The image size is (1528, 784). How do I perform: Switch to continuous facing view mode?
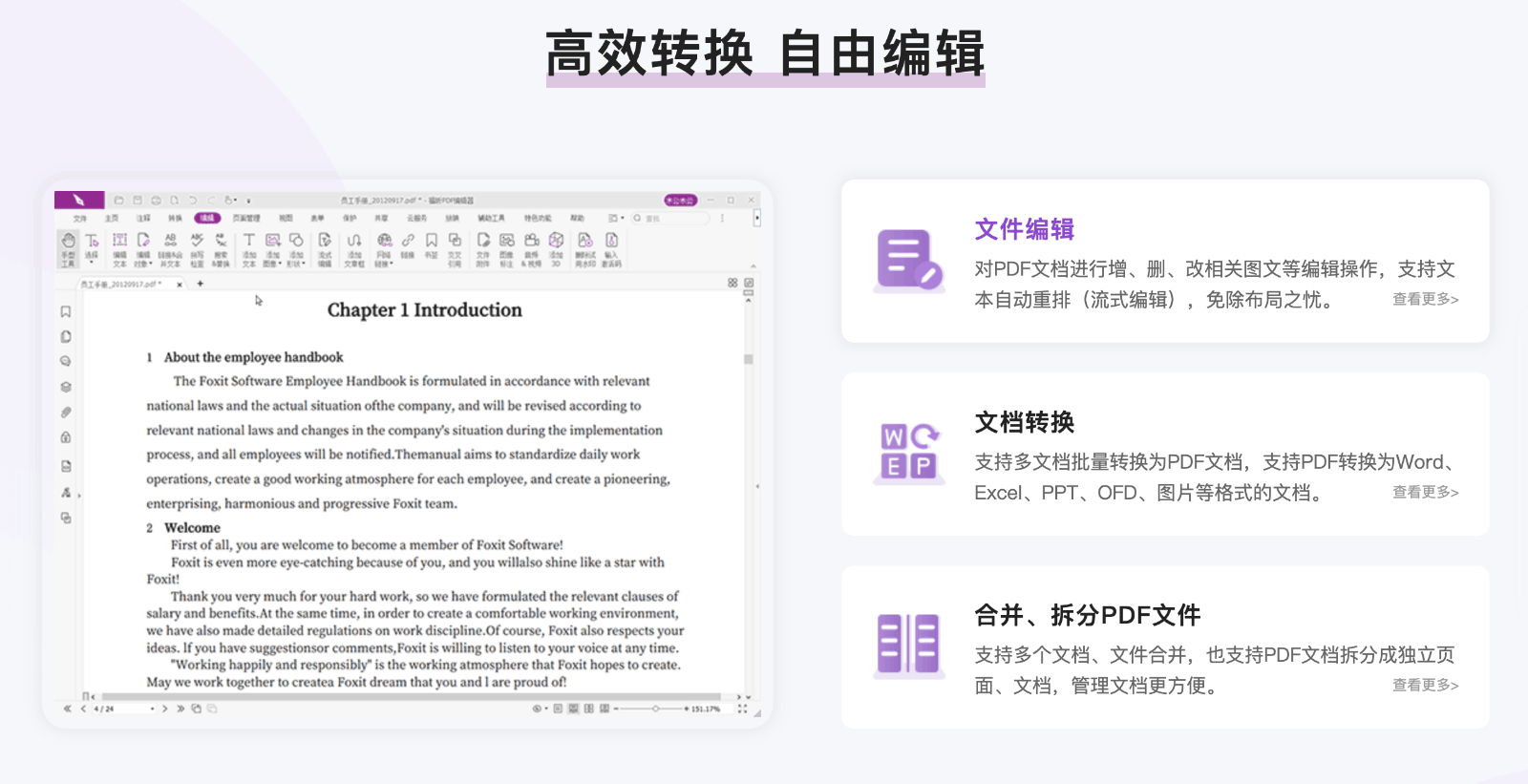[x=605, y=709]
